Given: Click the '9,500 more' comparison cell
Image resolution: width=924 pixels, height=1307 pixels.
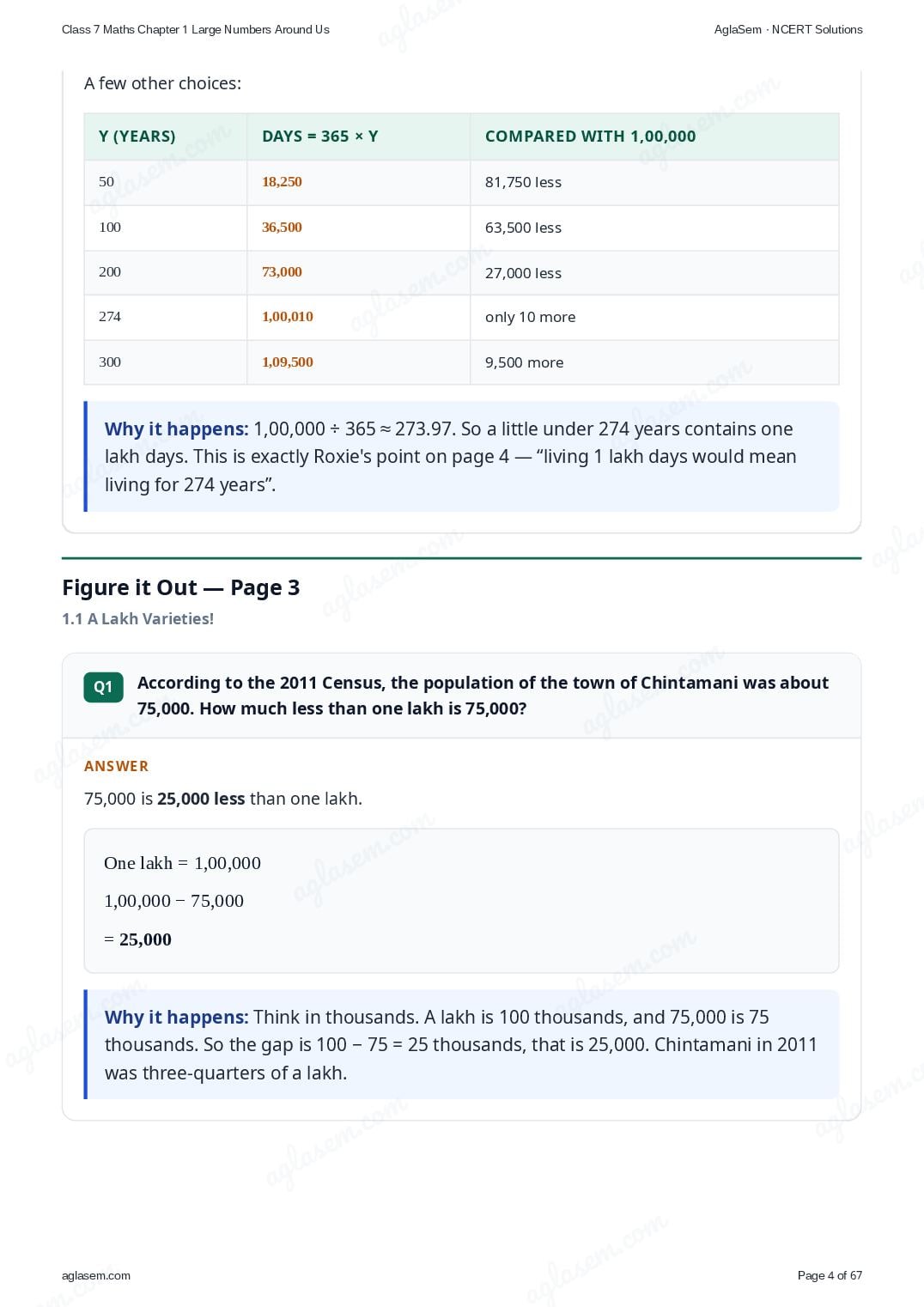Looking at the screenshot, I should (x=524, y=362).
